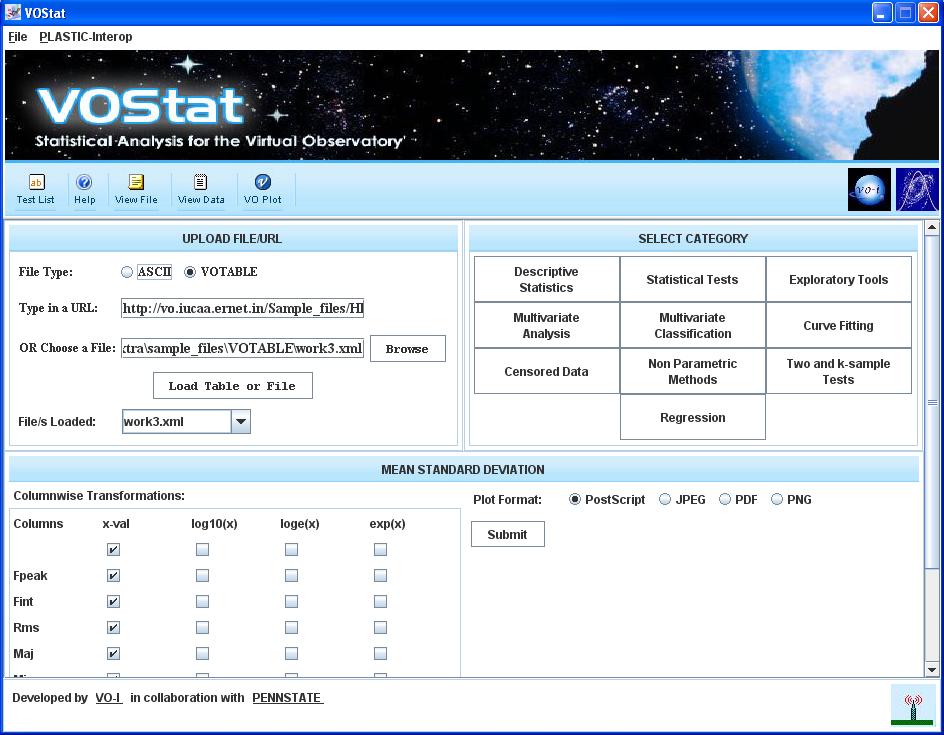Click the Fint column label
Image resolution: width=944 pixels, height=735 pixels.
(23, 602)
